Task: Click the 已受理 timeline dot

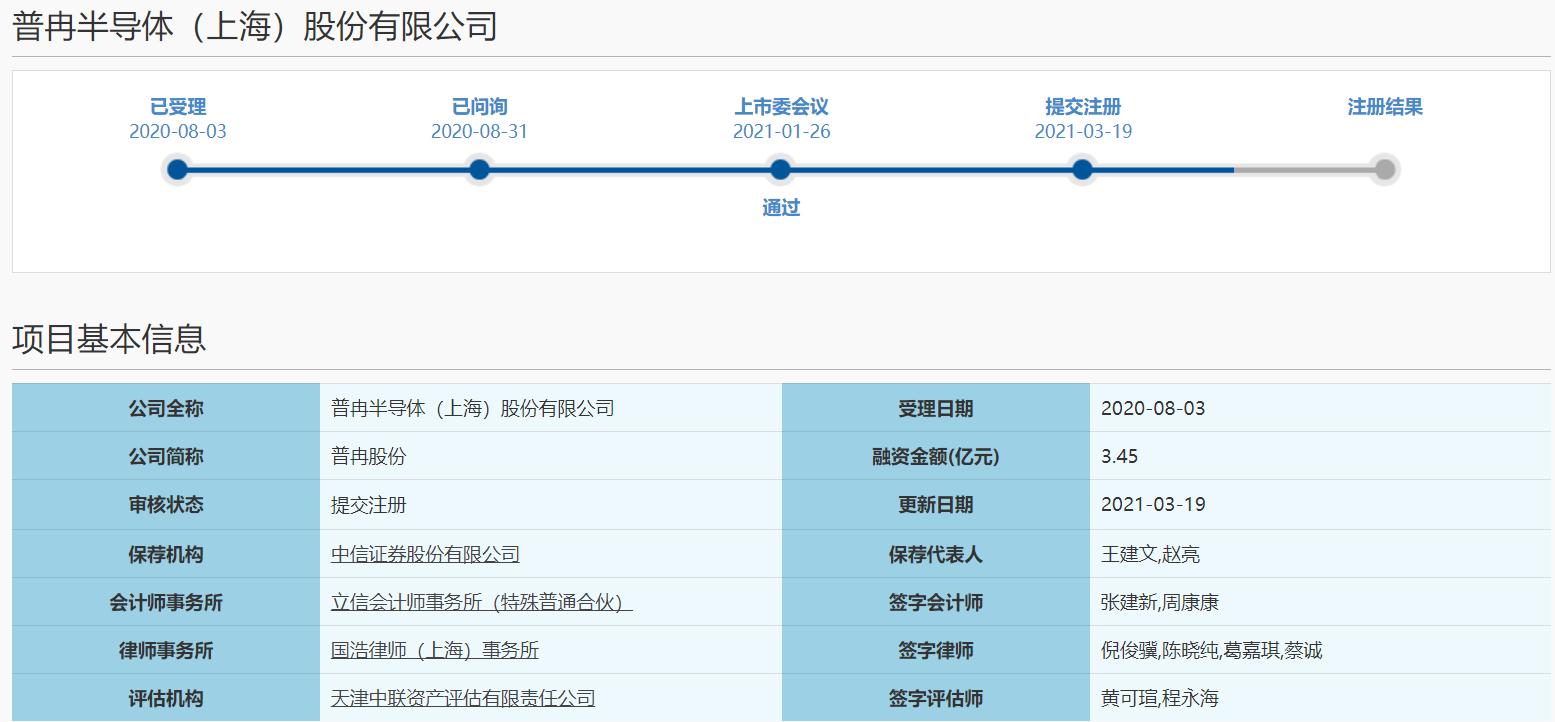Action: [177, 170]
